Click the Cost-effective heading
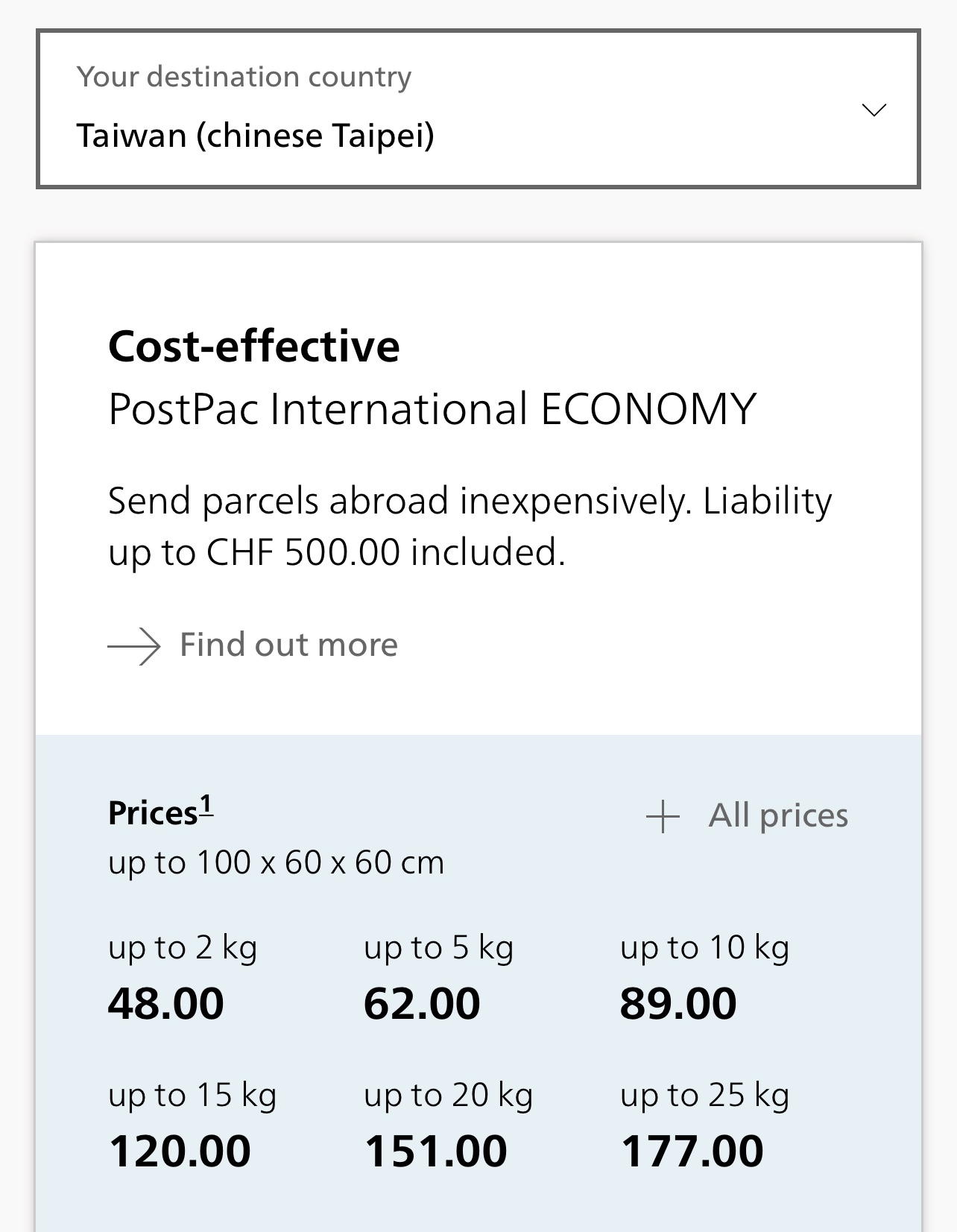Image resolution: width=957 pixels, height=1232 pixels. pyautogui.click(x=253, y=347)
